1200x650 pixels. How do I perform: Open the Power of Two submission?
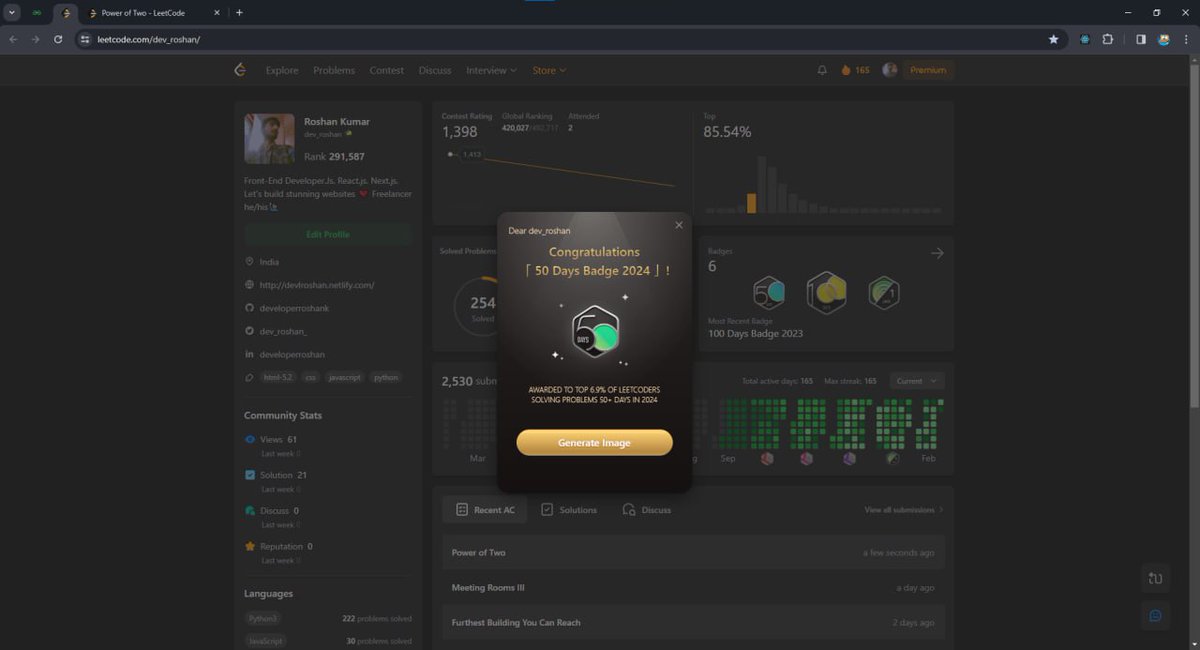(x=693, y=552)
